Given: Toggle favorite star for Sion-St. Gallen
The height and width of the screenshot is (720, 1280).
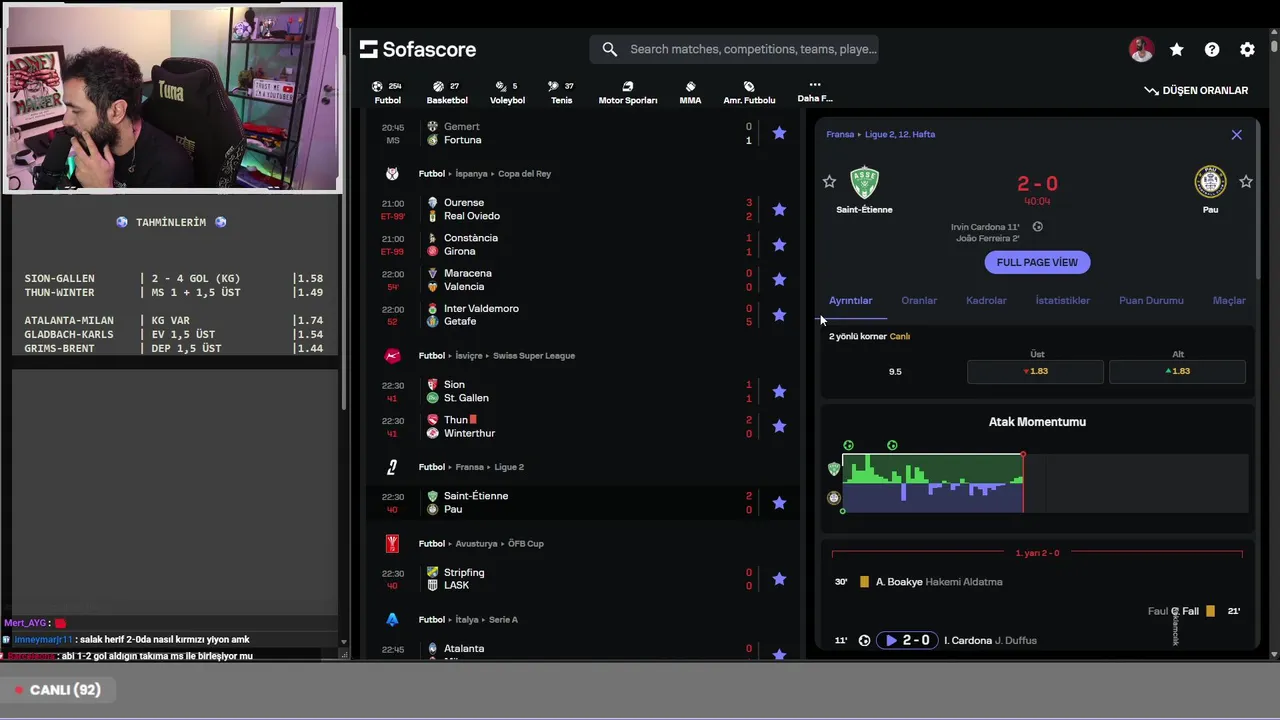Looking at the screenshot, I should pos(779,391).
